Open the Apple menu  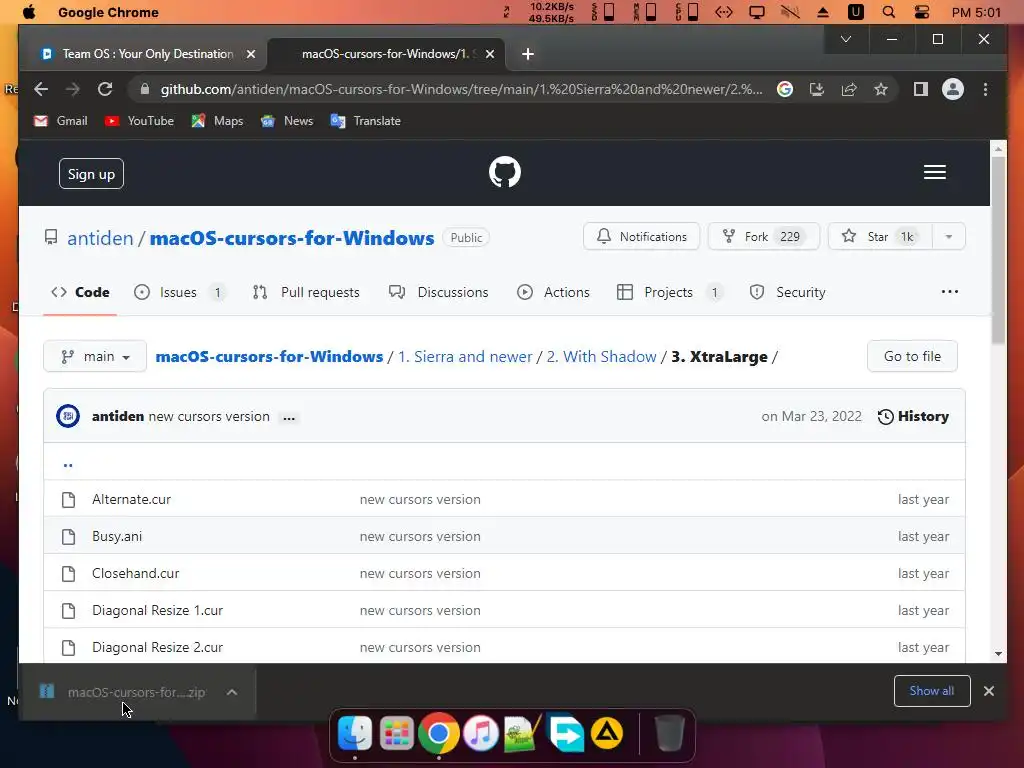[x=29, y=12]
